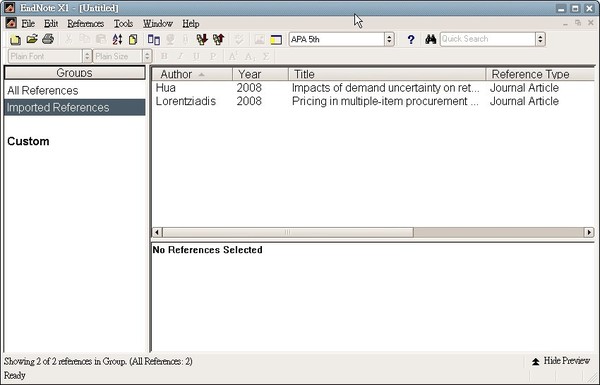The height and width of the screenshot is (385, 600).
Task: Click the Groups header button
Action: (75, 73)
